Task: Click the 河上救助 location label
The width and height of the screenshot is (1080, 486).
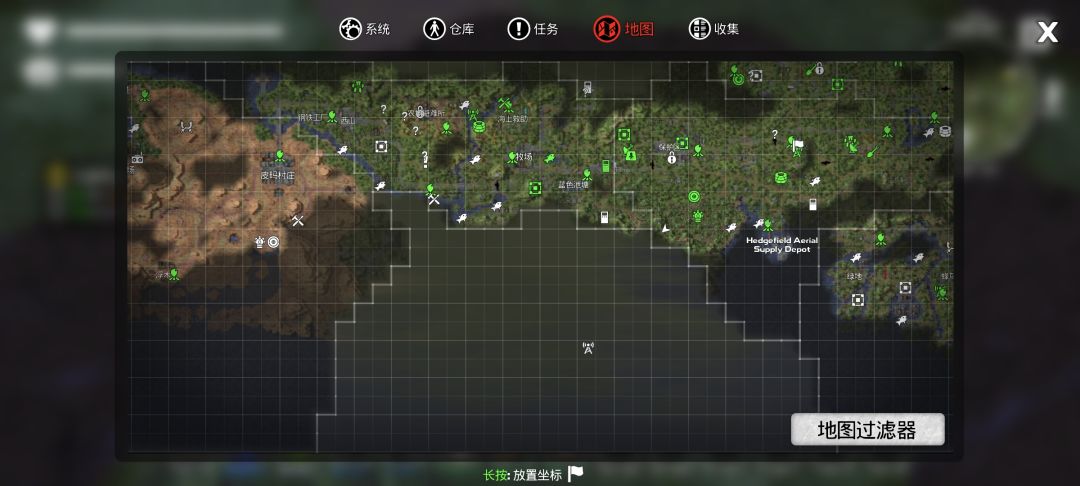Action: pyautogui.click(x=512, y=118)
